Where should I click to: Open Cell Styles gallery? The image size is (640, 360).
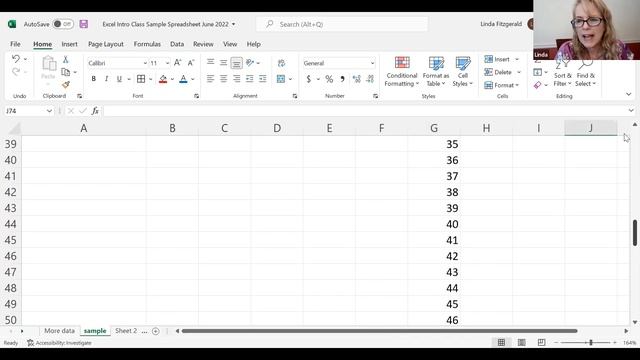[462, 71]
